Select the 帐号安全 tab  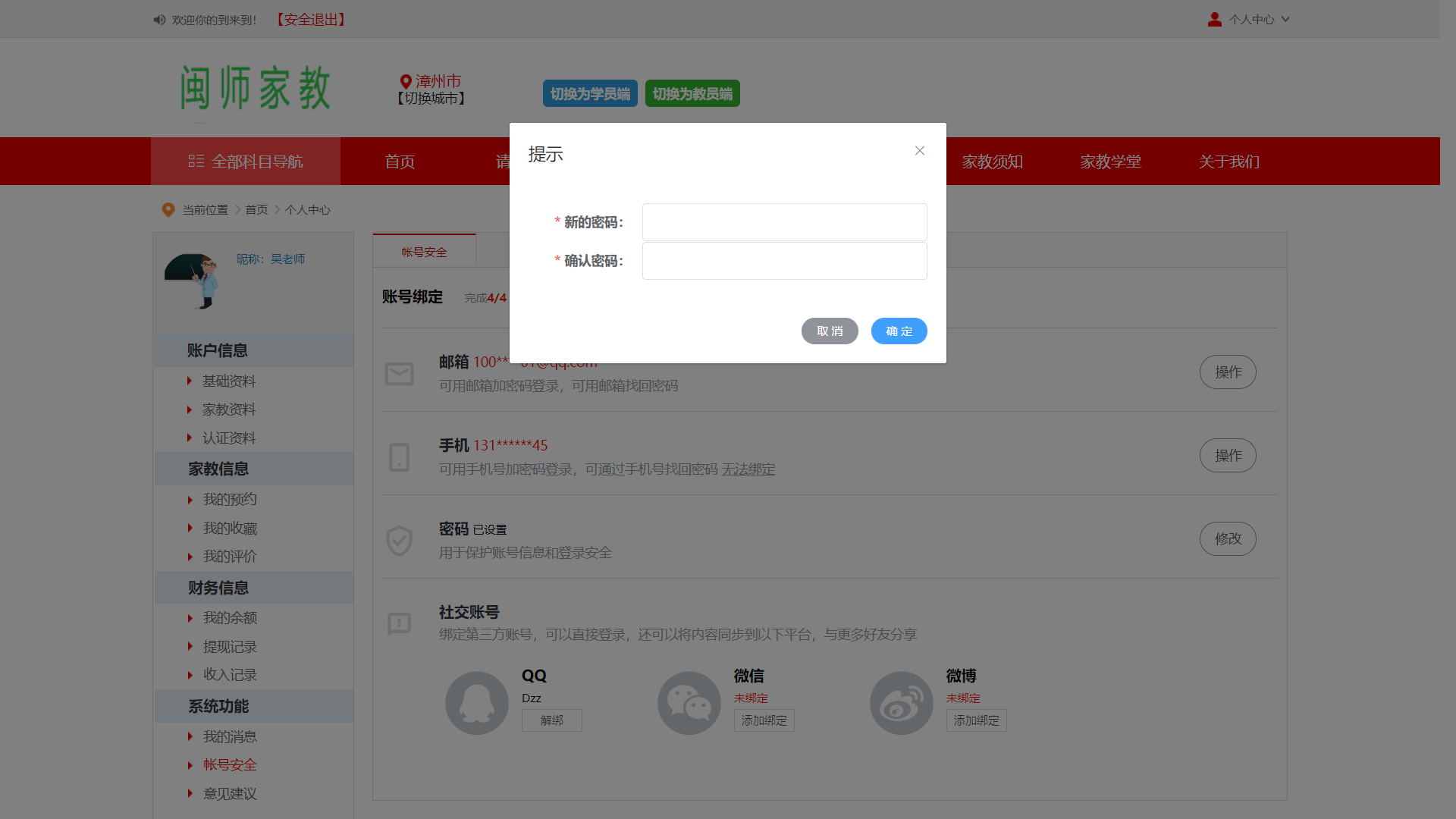424,252
